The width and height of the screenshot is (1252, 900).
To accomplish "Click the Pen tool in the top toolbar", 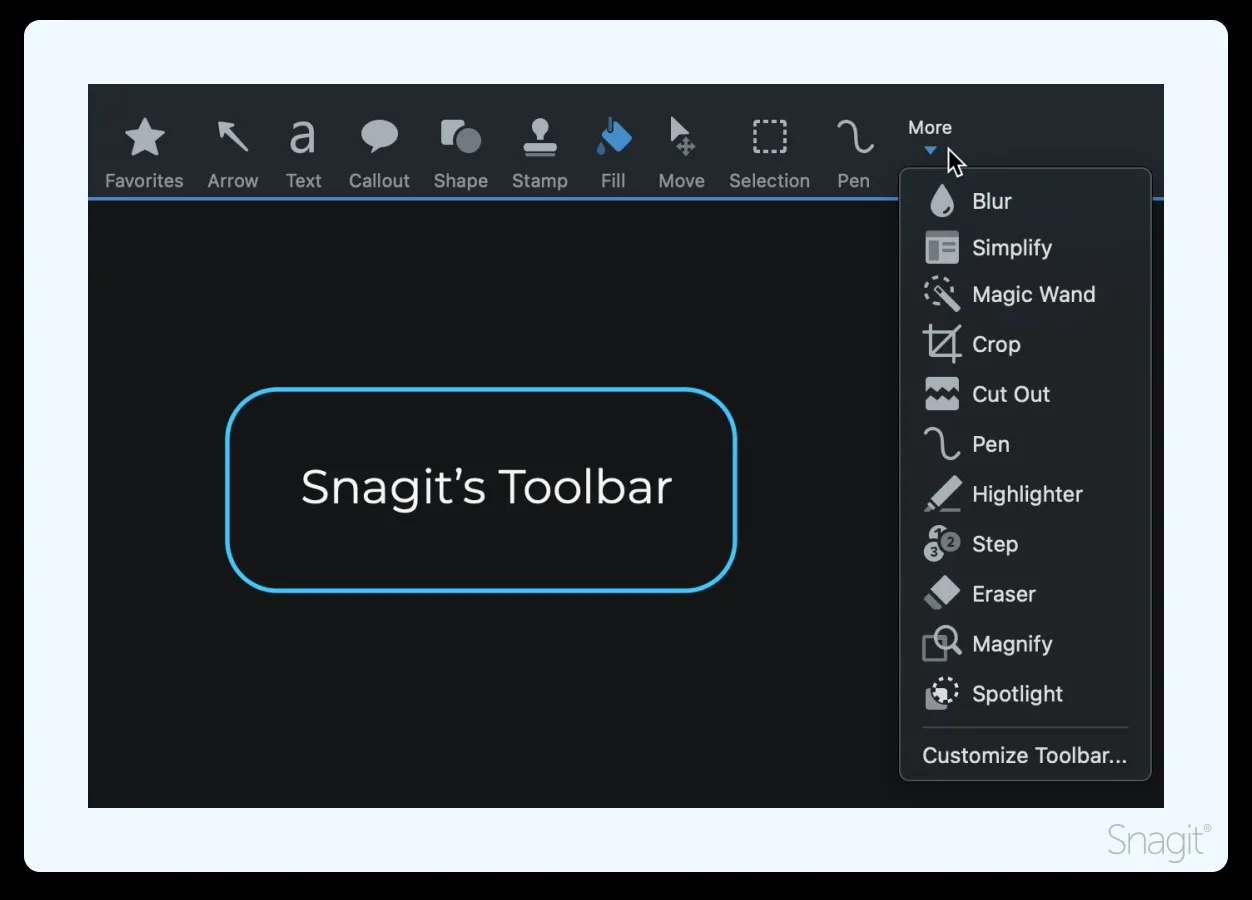I will point(854,153).
